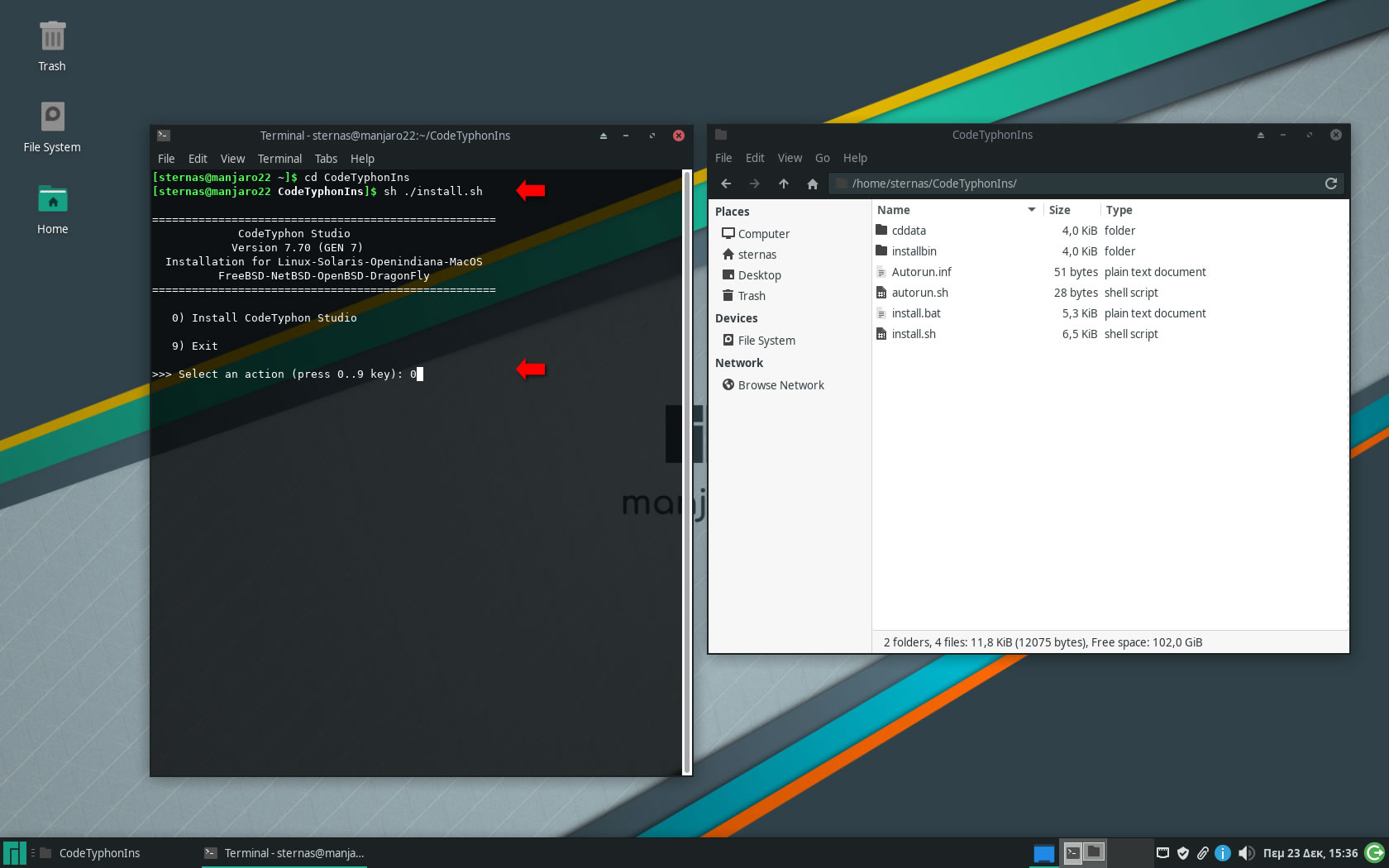Screen dimensions: 1389x868
Task: Open the volume speaker tray icon
Action: (1246, 853)
